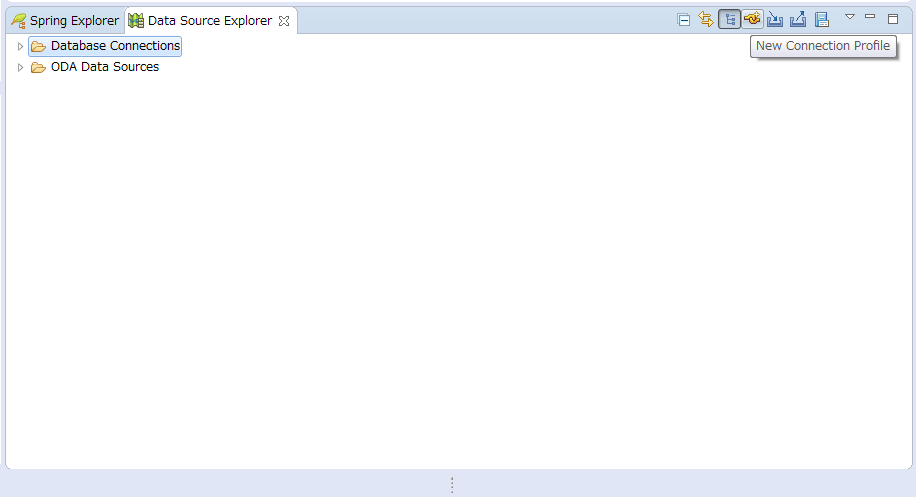Click the Collapse All toolbar icon
This screenshot has width=916, height=497.
coord(684,19)
